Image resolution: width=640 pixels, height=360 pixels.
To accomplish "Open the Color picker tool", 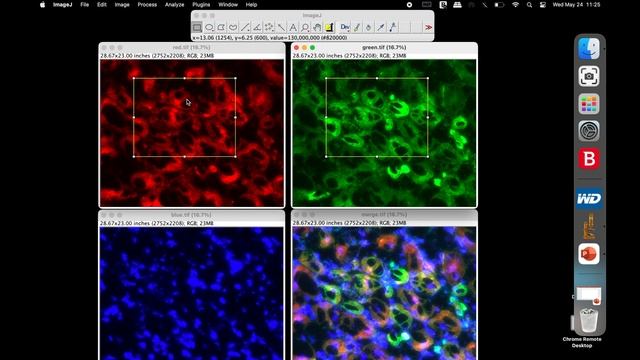I will click(329, 27).
